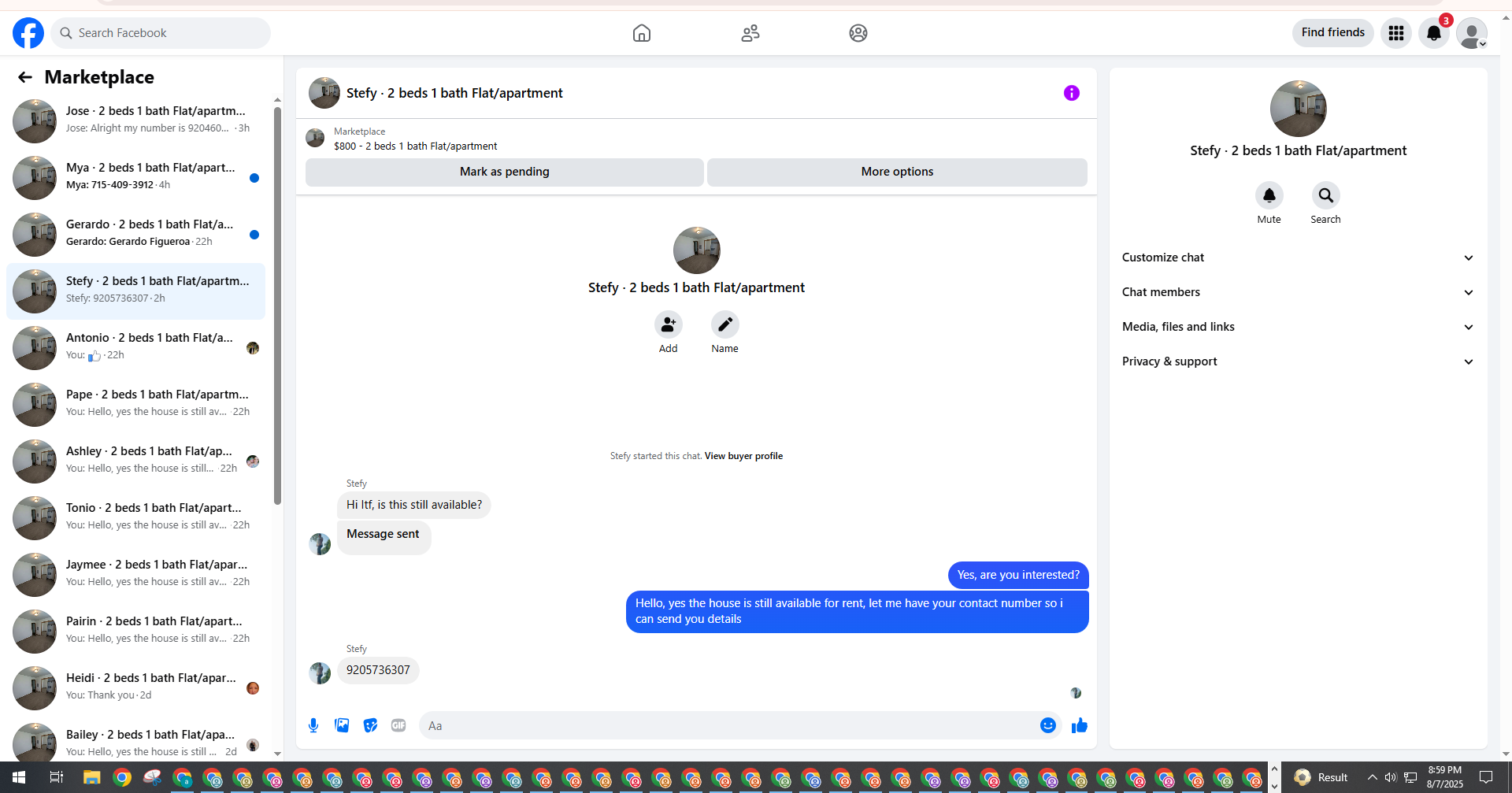Open the notifications bell
Viewport: 1512px width, 793px height.
point(1434,33)
